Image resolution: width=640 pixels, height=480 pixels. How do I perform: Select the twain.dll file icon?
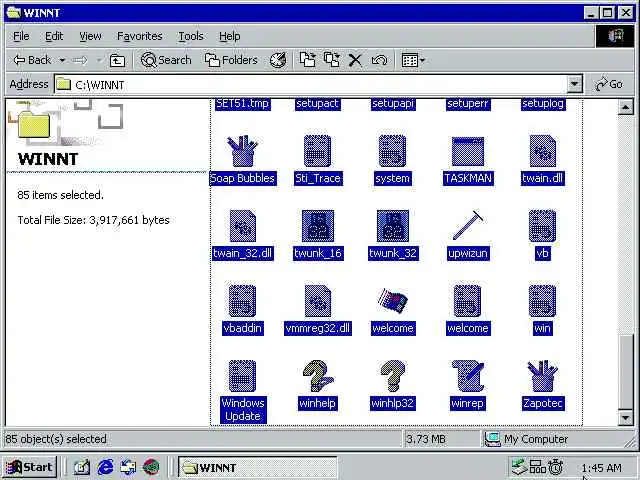(x=542, y=151)
